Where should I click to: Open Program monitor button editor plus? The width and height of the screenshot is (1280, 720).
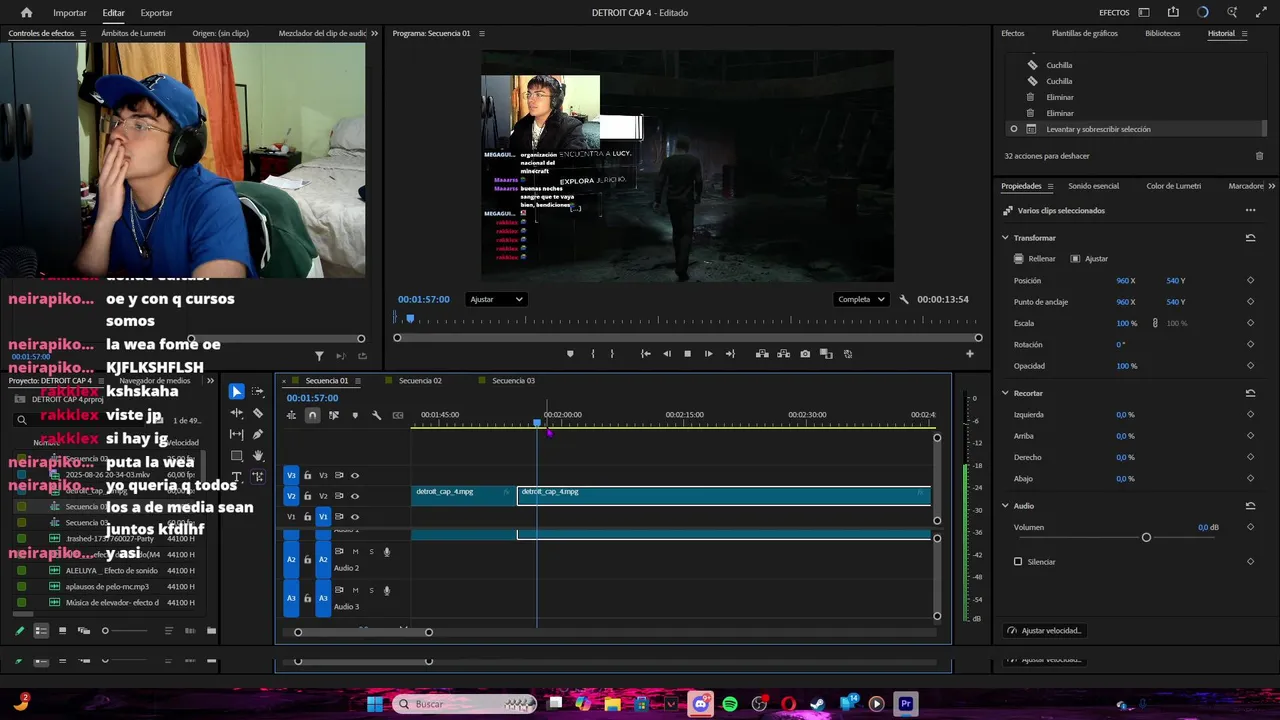[x=969, y=354]
